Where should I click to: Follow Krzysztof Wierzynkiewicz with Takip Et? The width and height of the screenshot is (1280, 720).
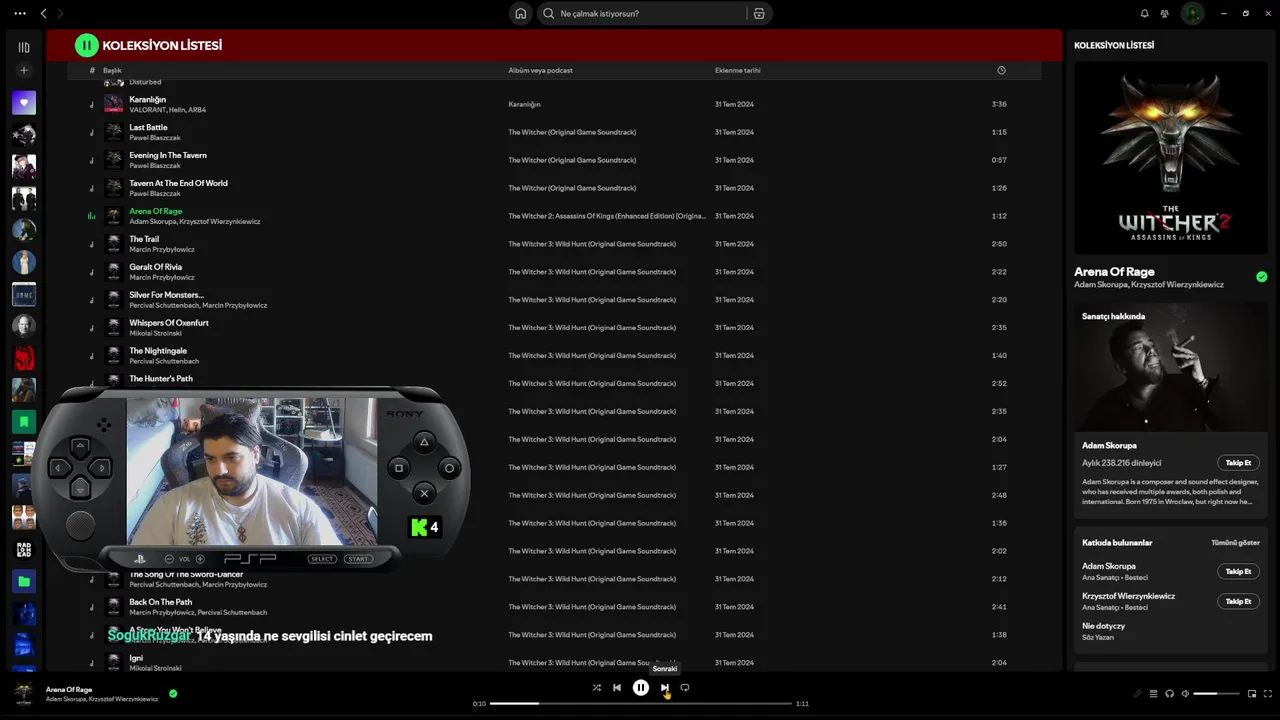pyautogui.click(x=1238, y=601)
